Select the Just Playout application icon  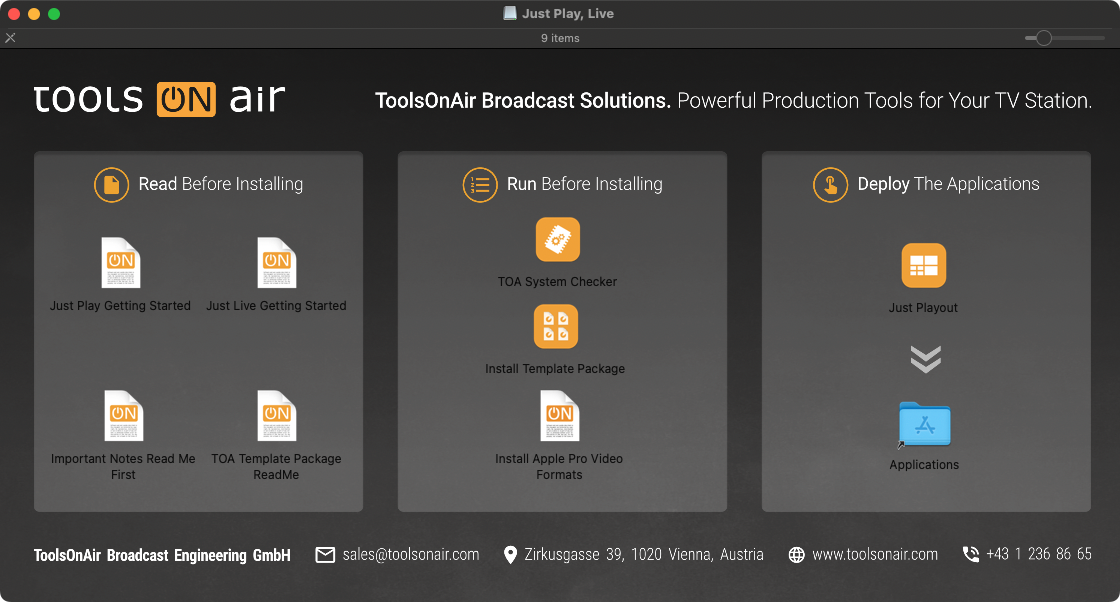[x=924, y=266]
